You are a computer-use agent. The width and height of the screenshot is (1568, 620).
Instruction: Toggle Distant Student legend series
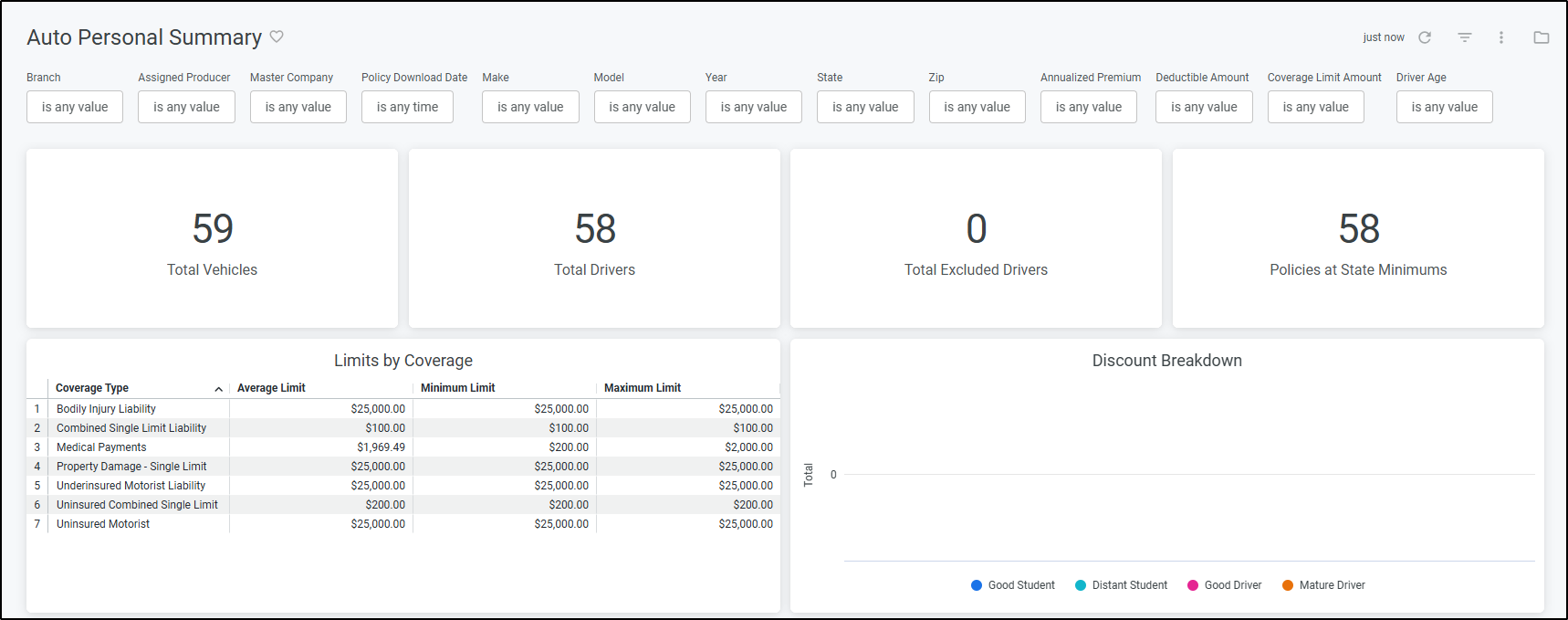[x=1122, y=585]
